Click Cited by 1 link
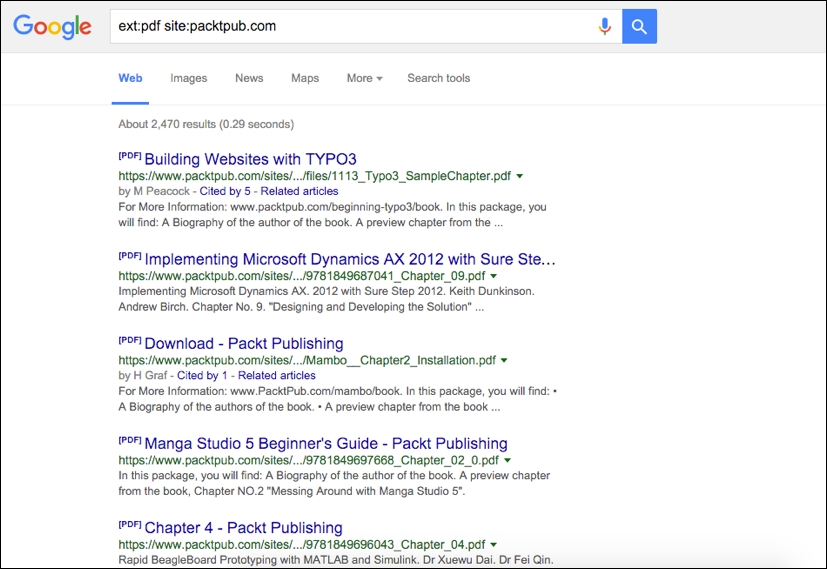Image resolution: width=827 pixels, height=569 pixels. [202, 375]
